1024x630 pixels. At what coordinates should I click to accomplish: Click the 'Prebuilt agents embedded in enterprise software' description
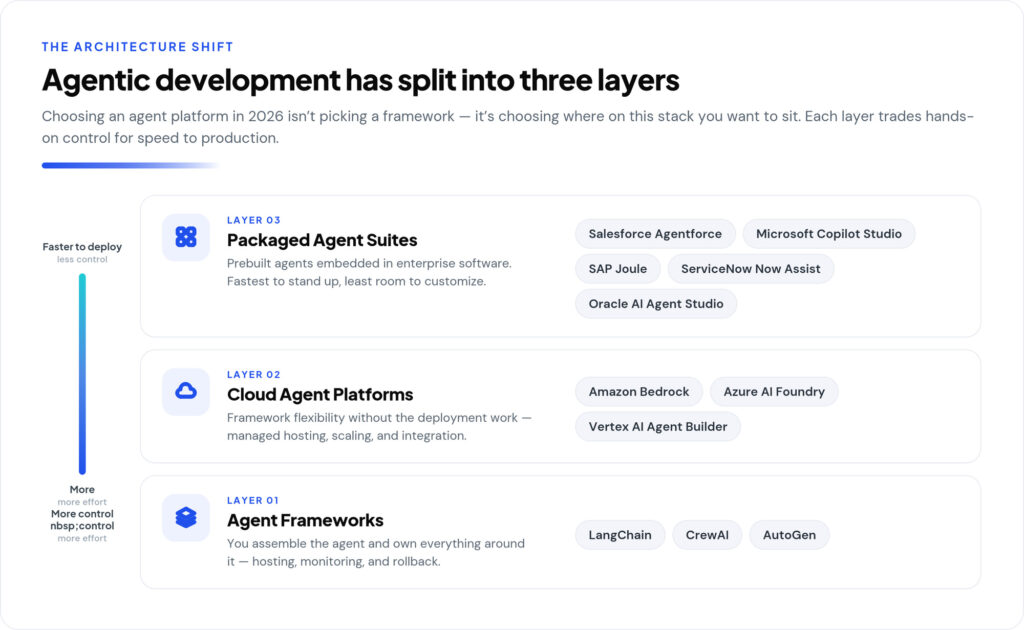tap(369, 272)
